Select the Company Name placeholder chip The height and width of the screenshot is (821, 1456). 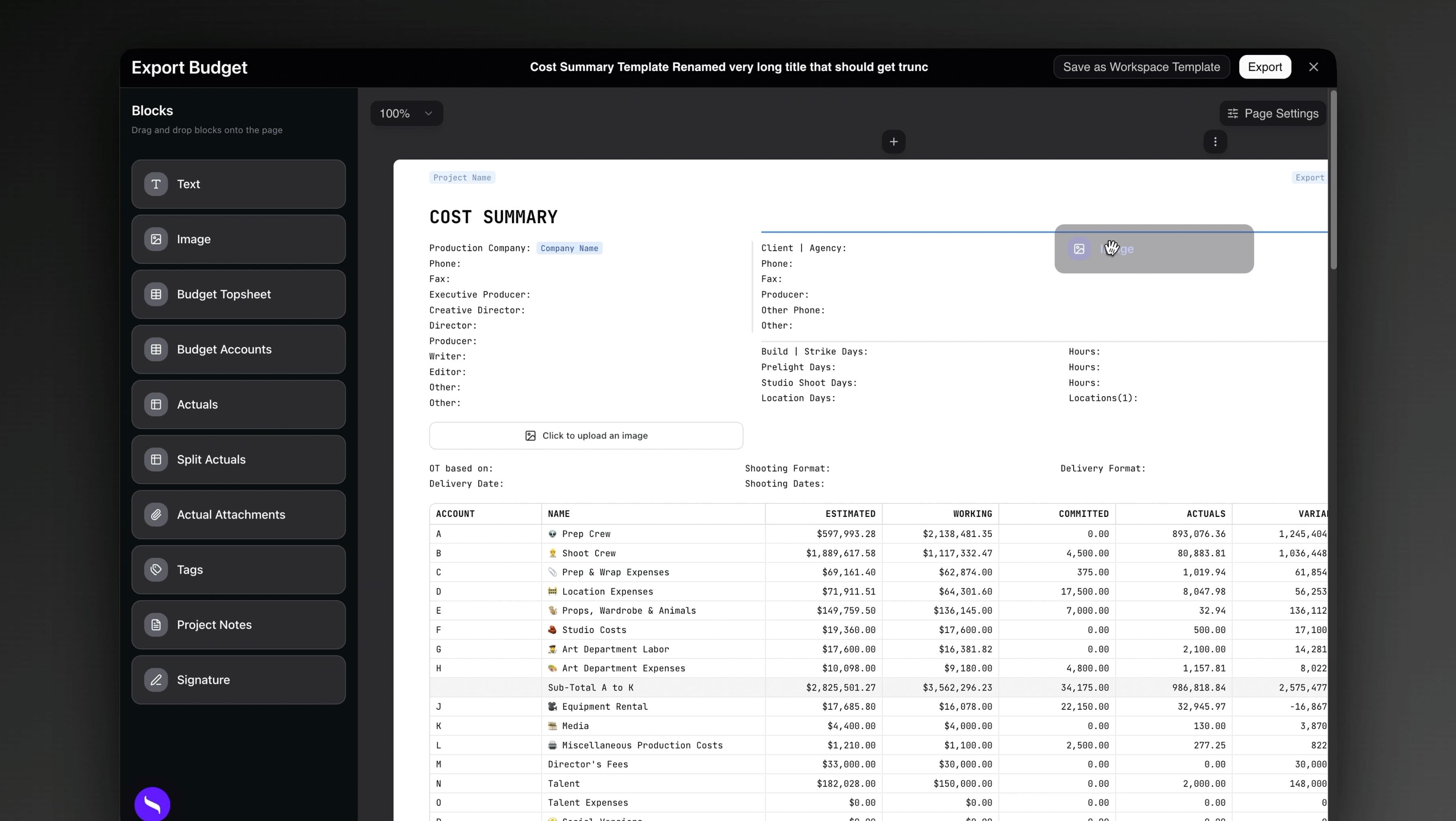569,248
